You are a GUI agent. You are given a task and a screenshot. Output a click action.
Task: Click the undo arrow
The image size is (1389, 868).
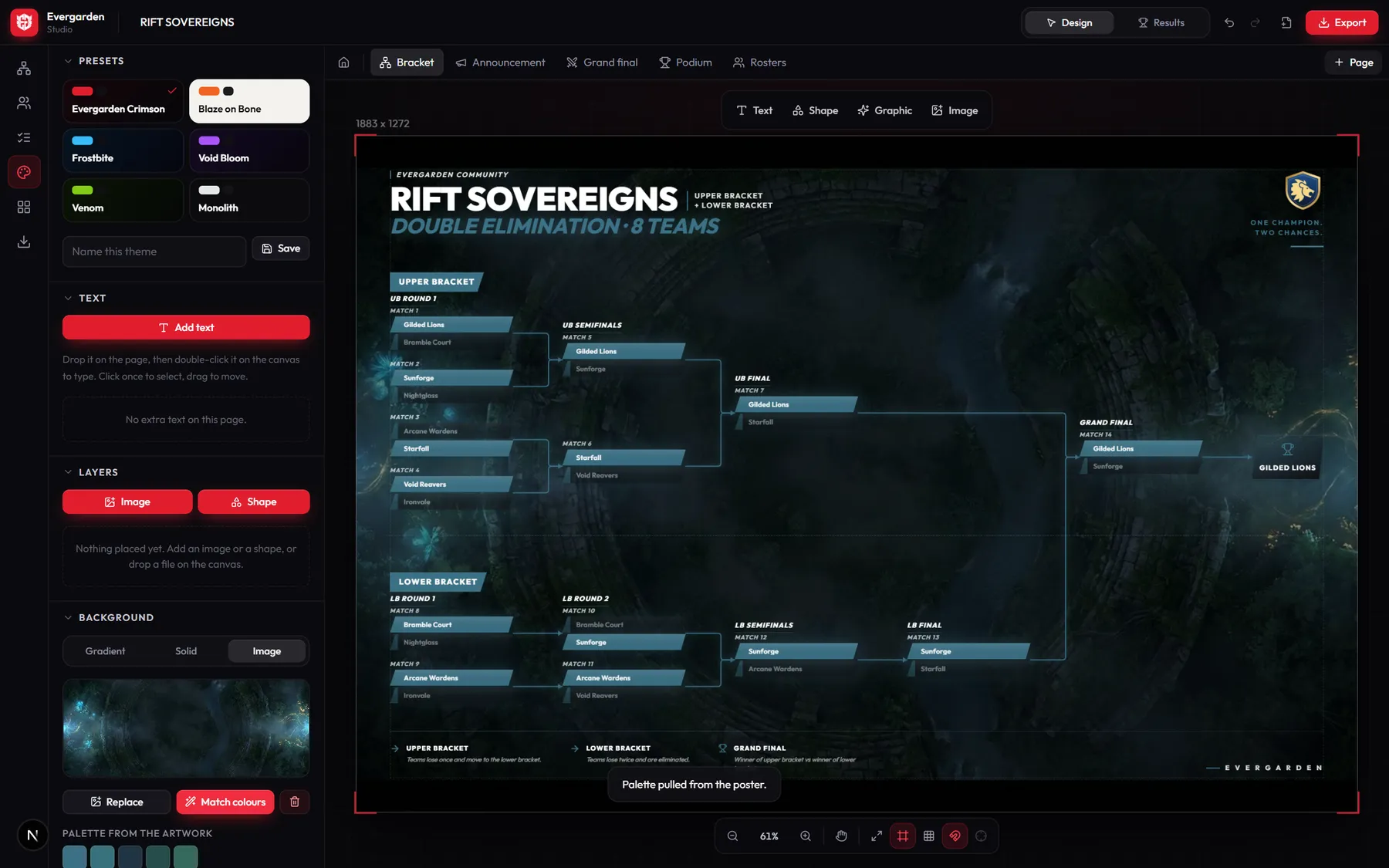pyautogui.click(x=1229, y=22)
